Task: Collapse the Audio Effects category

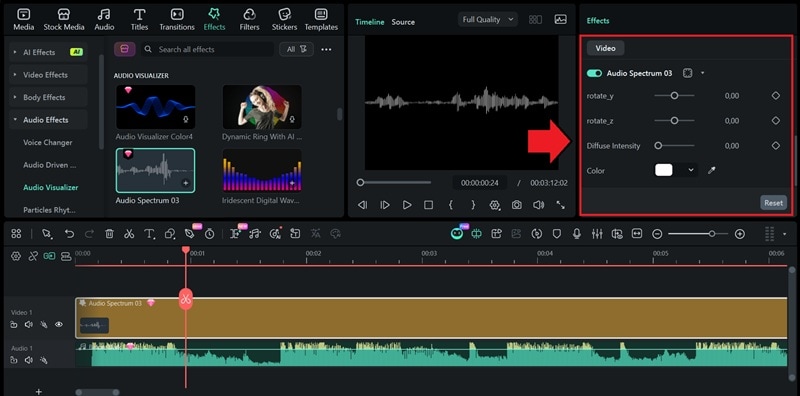Action: (48, 119)
